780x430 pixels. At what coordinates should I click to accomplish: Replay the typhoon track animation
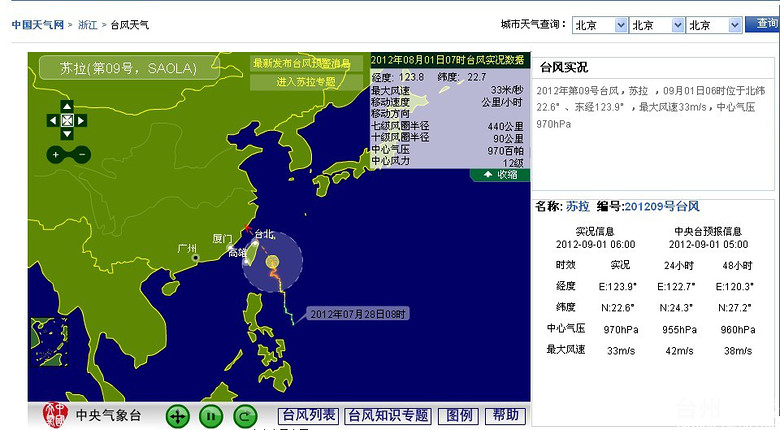pos(245,416)
